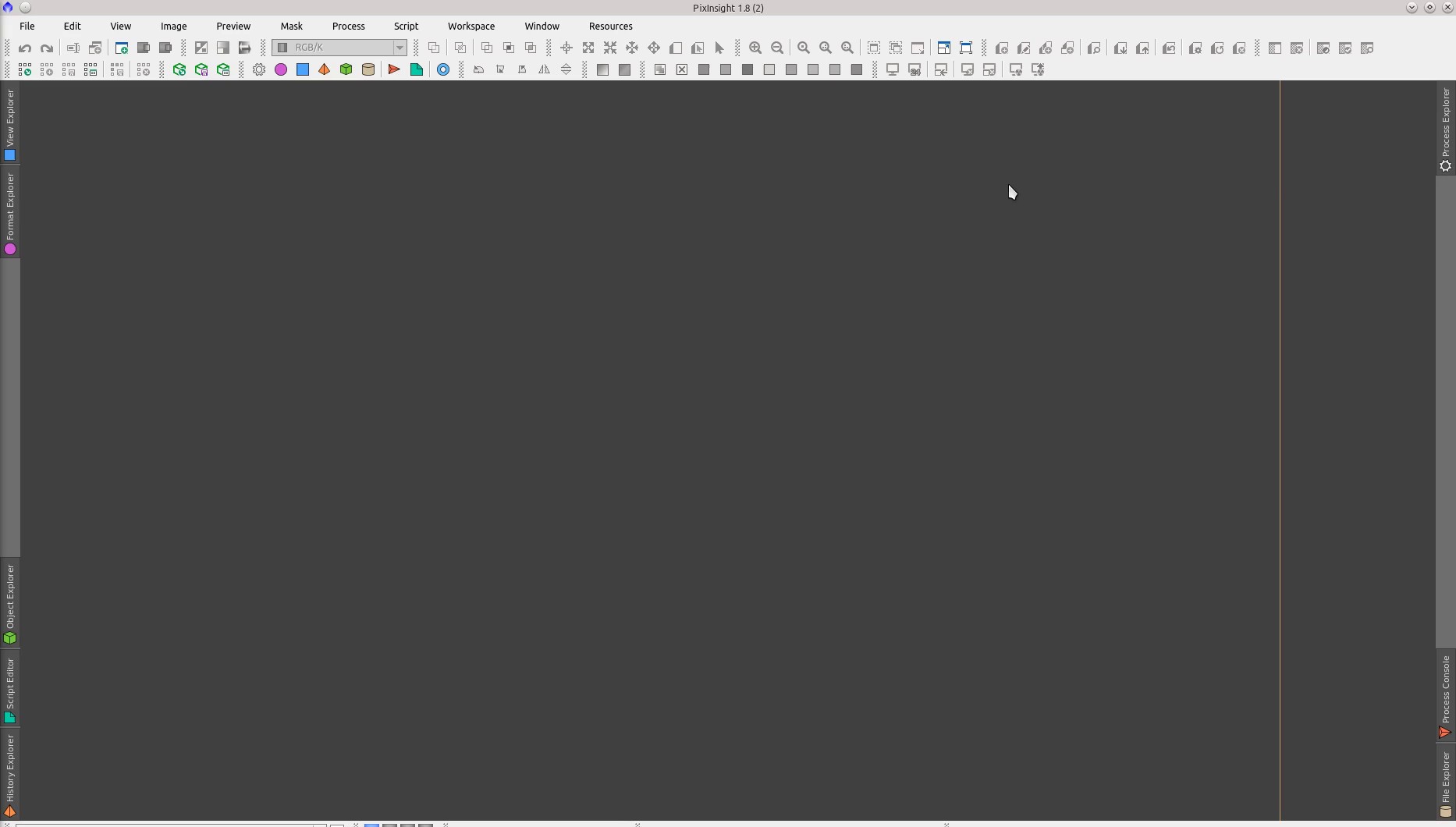
Task: Open the Workspace menu
Action: point(471,27)
